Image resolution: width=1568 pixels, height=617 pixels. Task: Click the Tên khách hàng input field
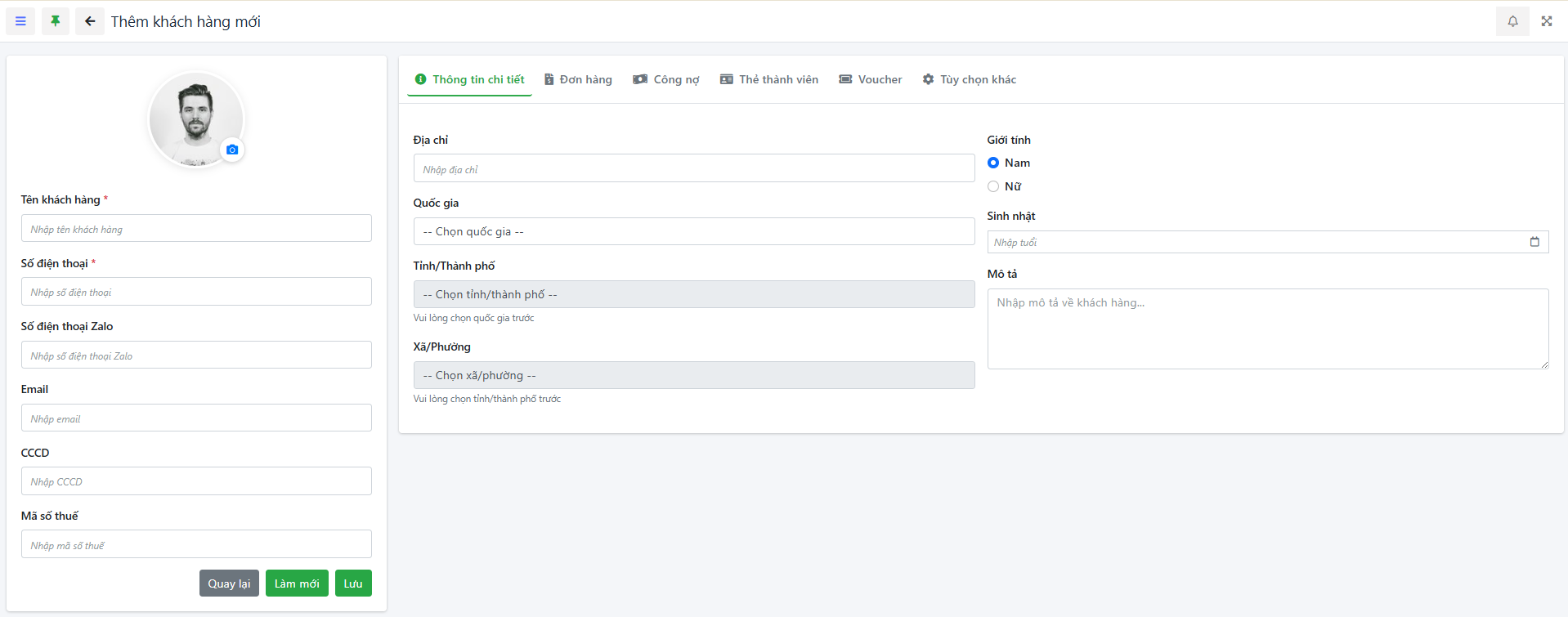pos(196,229)
